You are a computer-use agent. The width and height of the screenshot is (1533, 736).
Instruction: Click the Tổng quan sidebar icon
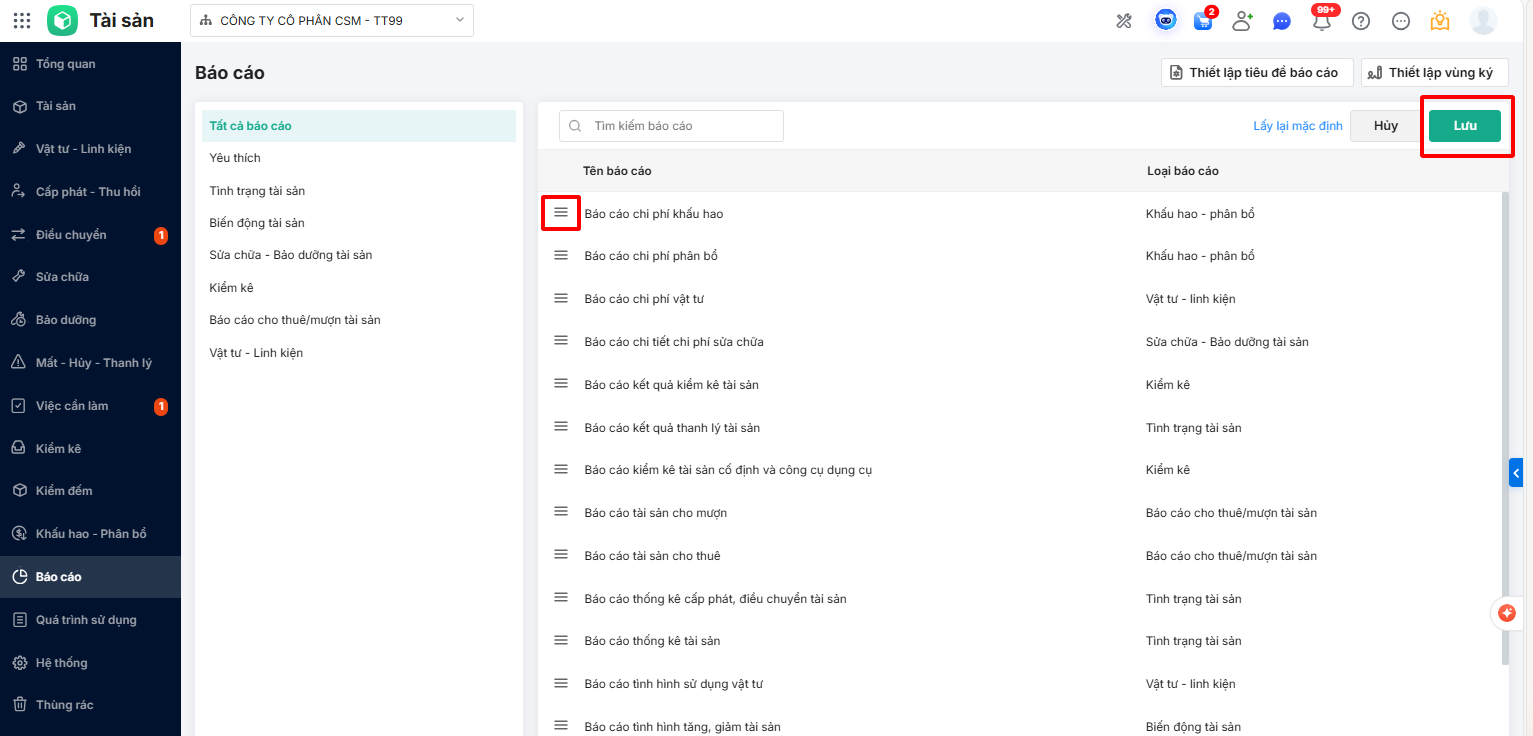click(x=19, y=64)
